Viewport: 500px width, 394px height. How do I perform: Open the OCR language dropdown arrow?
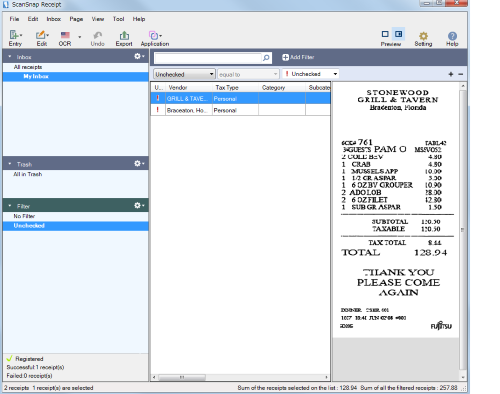(x=80, y=36)
